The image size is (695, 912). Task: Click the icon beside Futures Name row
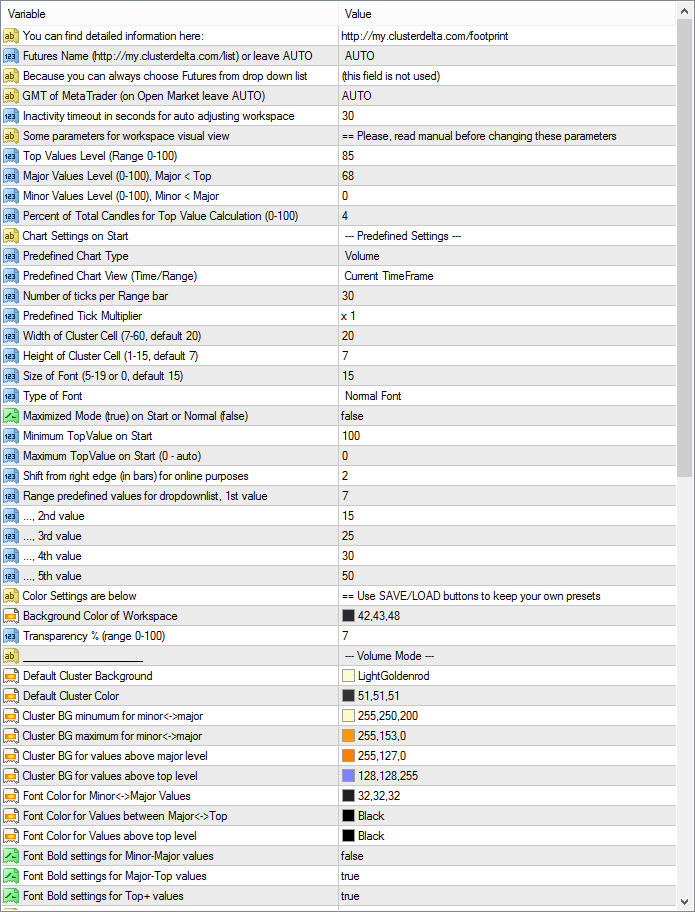pos(11,56)
